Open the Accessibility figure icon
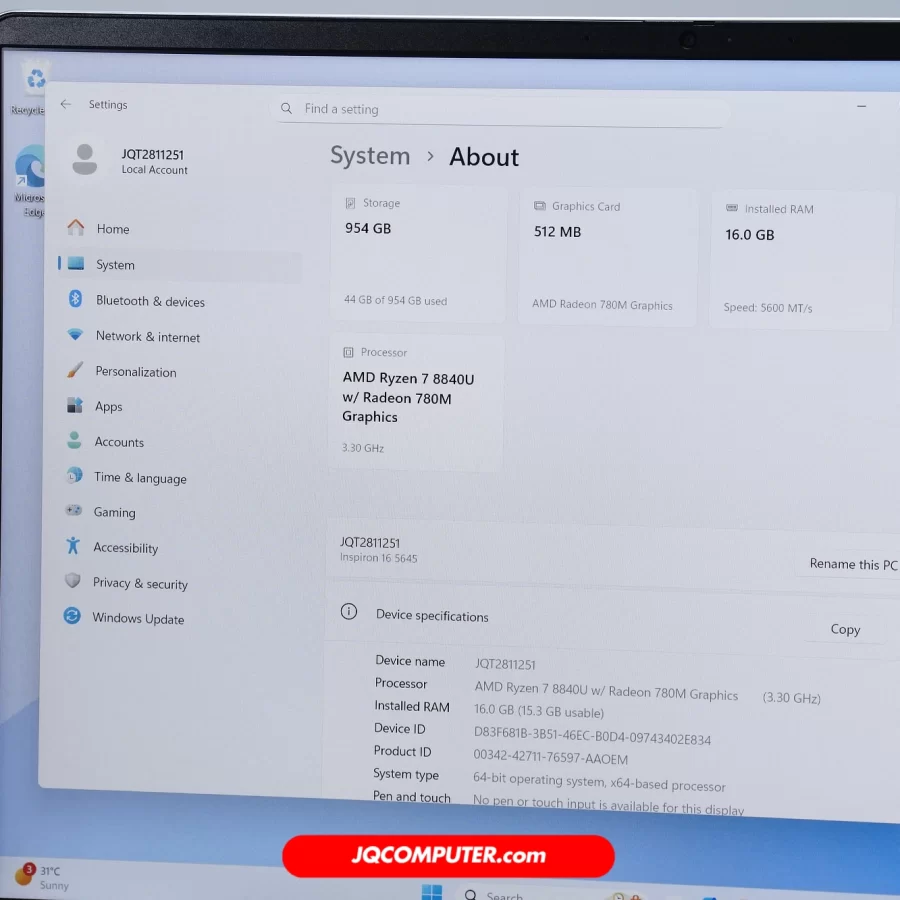Screen dimensions: 900x900 [73, 546]
